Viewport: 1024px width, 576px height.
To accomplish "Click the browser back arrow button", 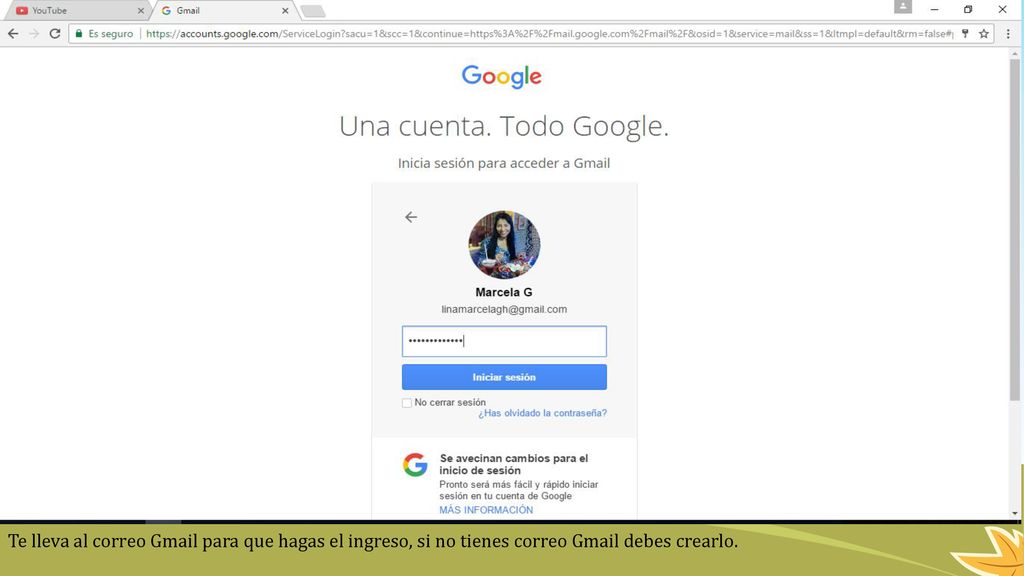I will click(13, 33).
